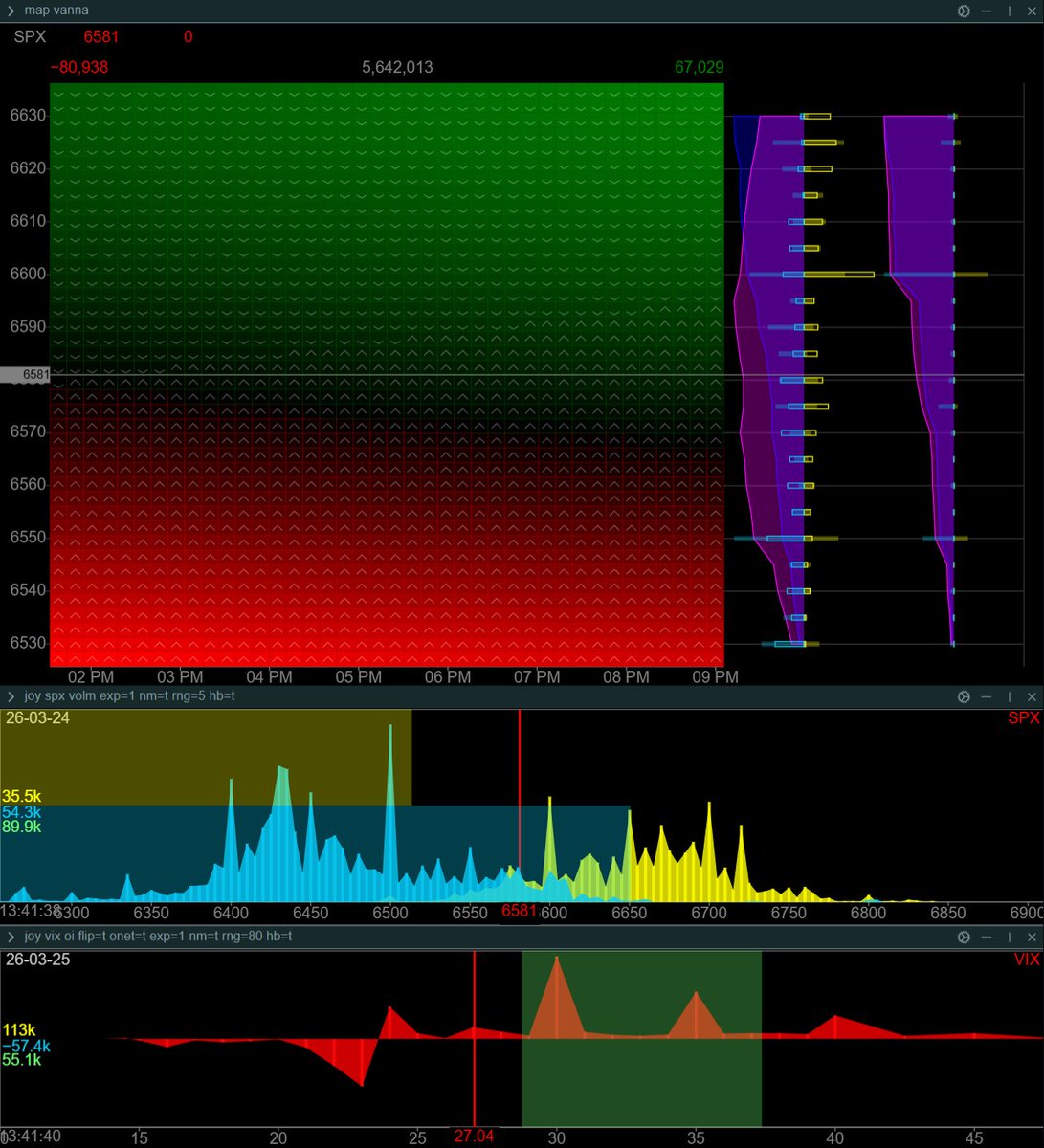1044x1148 pixels.
Task: Minimize the map vanna panel
Action: (987, 11)
